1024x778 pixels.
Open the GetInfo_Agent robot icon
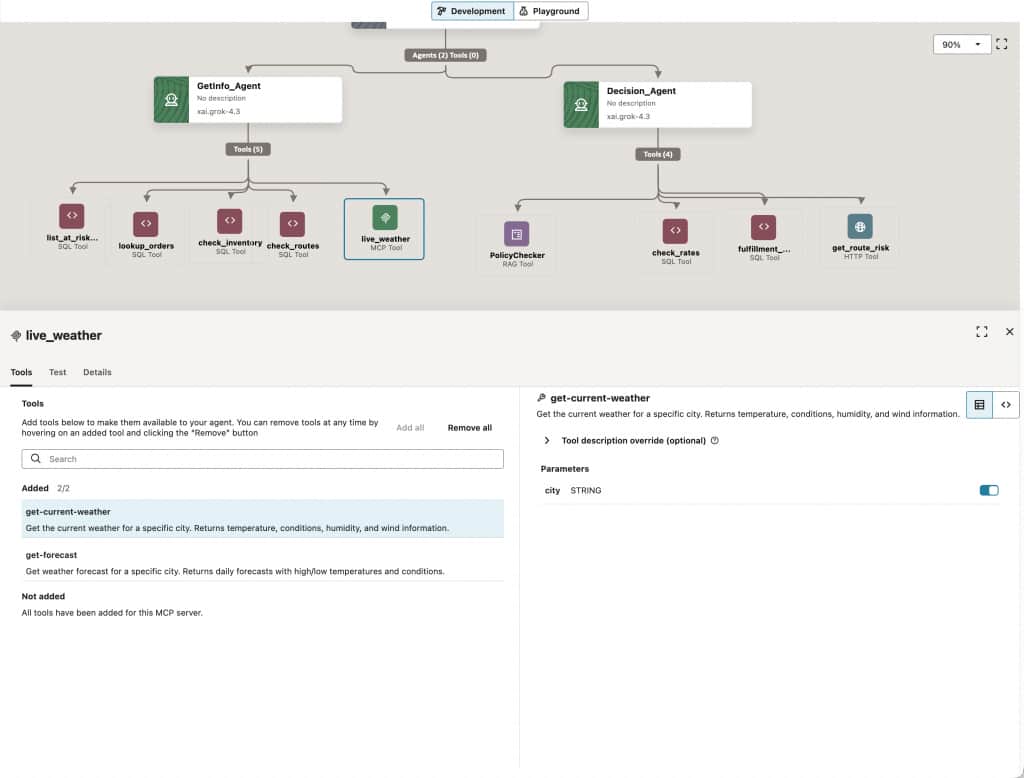coord(171,99)
